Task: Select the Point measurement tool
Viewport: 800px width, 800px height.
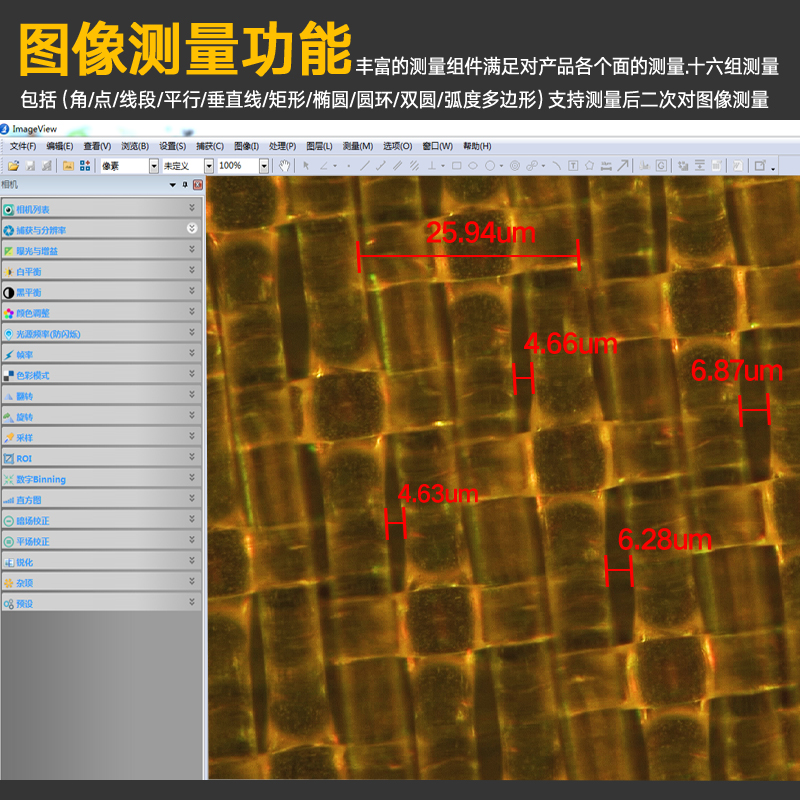Action: coord(348,166)
